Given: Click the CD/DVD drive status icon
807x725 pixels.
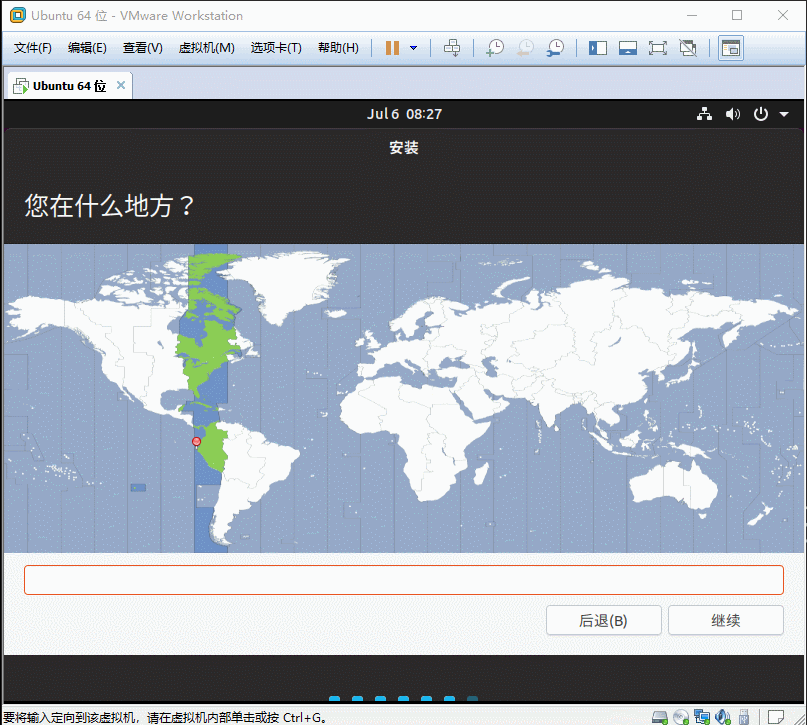Looking at the screenshot, I should tap(681, 716).
